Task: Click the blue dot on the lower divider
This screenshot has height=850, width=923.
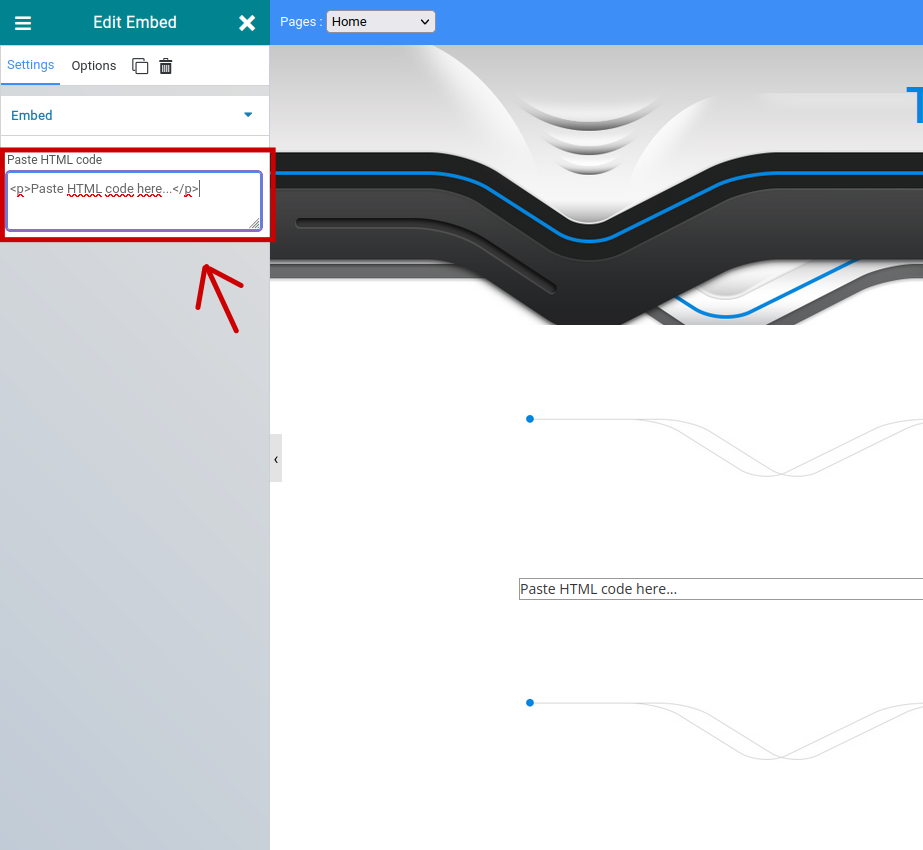Action: pos(530,703)
